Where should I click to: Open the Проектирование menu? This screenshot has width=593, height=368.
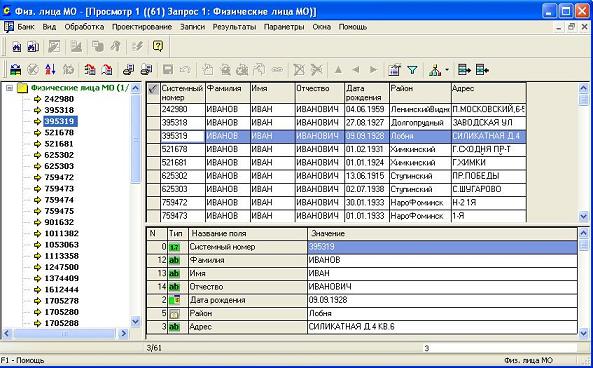coord(142,27)
